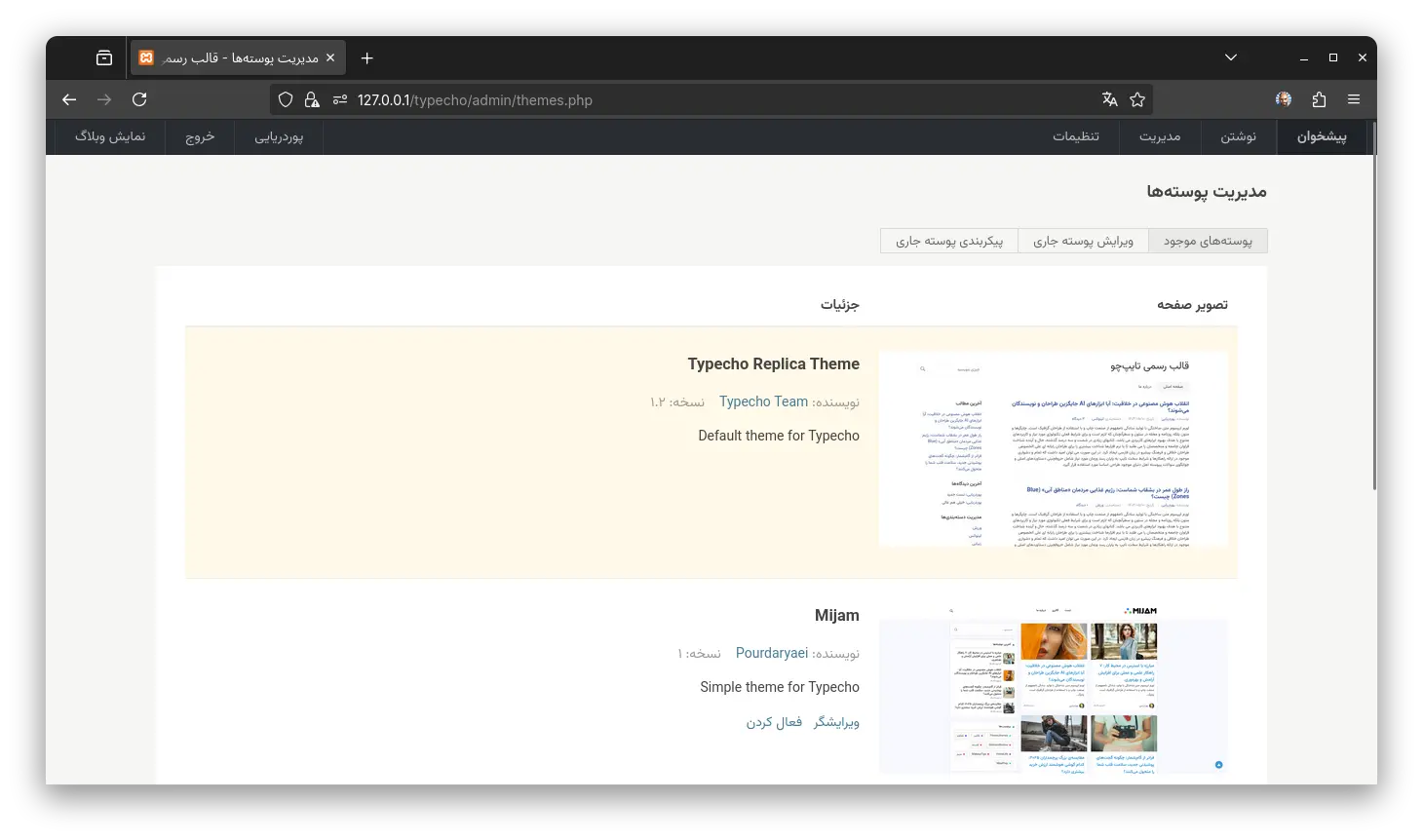
Task: Open the Firefox hamburger menu
Action: click(x=1354, y=99)
